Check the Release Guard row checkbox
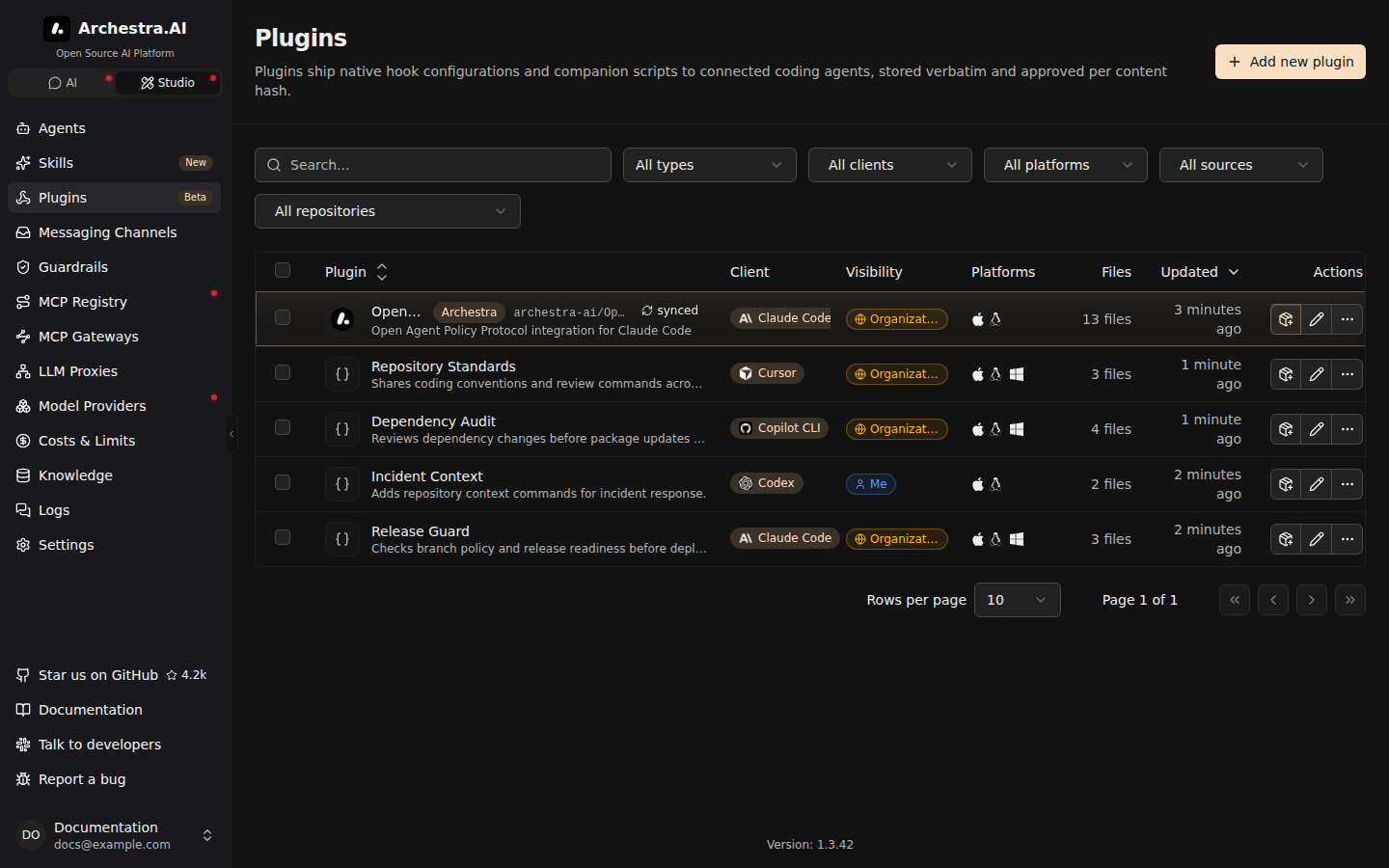The image size is (1389, 868). pyautogui.click(x=283, y=537)
